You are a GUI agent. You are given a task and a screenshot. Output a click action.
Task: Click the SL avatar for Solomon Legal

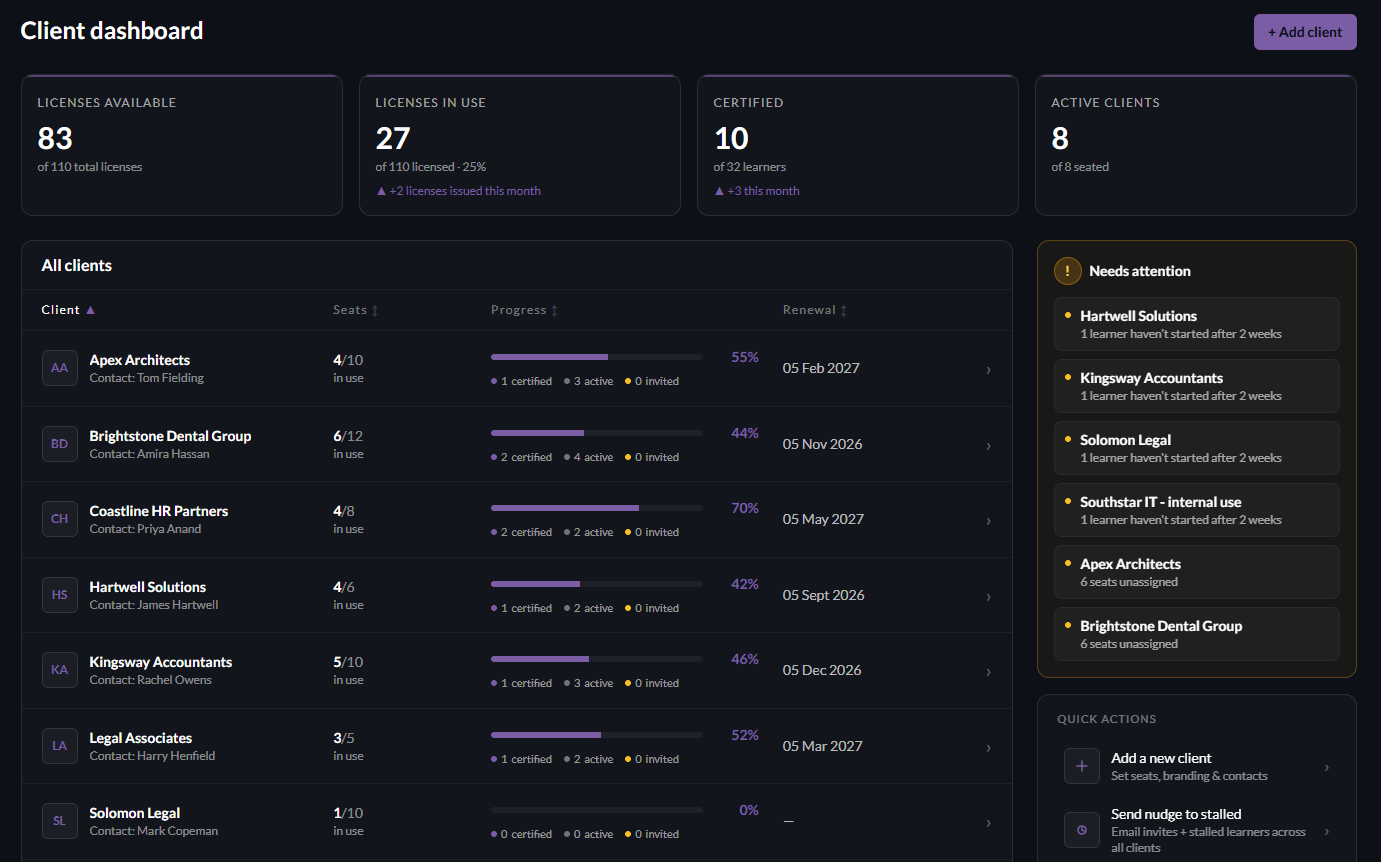[x=60, y=821]
